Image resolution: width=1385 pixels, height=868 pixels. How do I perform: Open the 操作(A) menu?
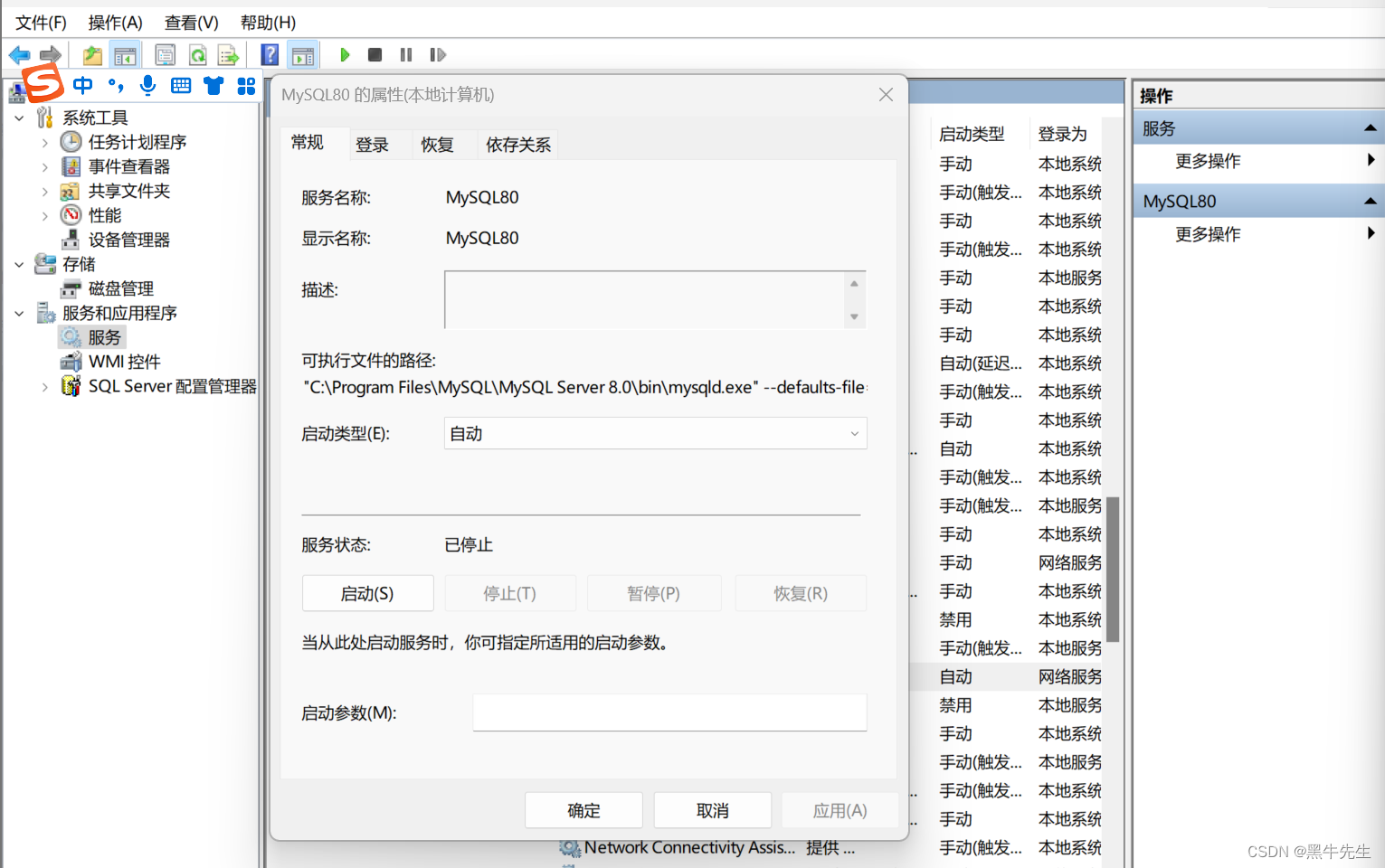point(115,23)
